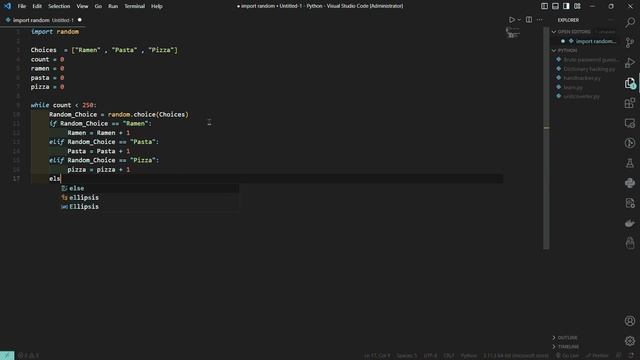Open the View menu
Viewport: 640px width, 360px height.
[x=82, y=6]
